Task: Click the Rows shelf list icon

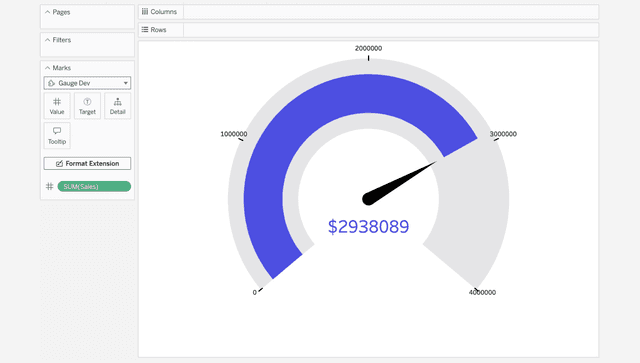Action: click(x=145, y=29)
